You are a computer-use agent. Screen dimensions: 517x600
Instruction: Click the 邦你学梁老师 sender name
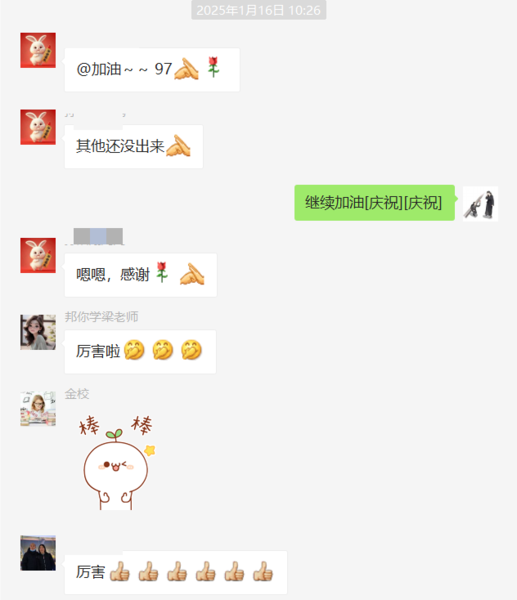[x=101, y=317]
